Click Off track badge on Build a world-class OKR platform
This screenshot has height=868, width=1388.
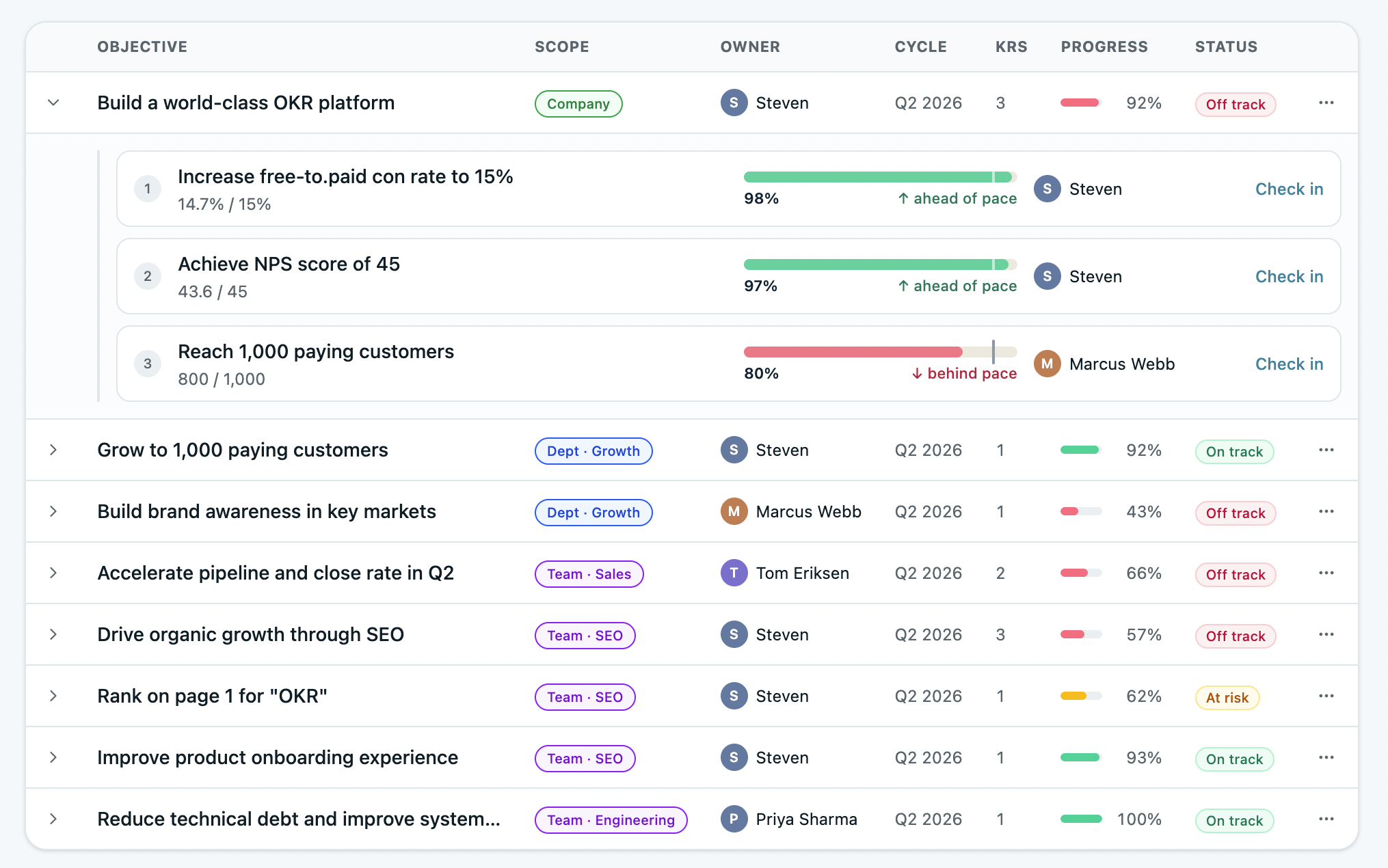point(1236,105)
